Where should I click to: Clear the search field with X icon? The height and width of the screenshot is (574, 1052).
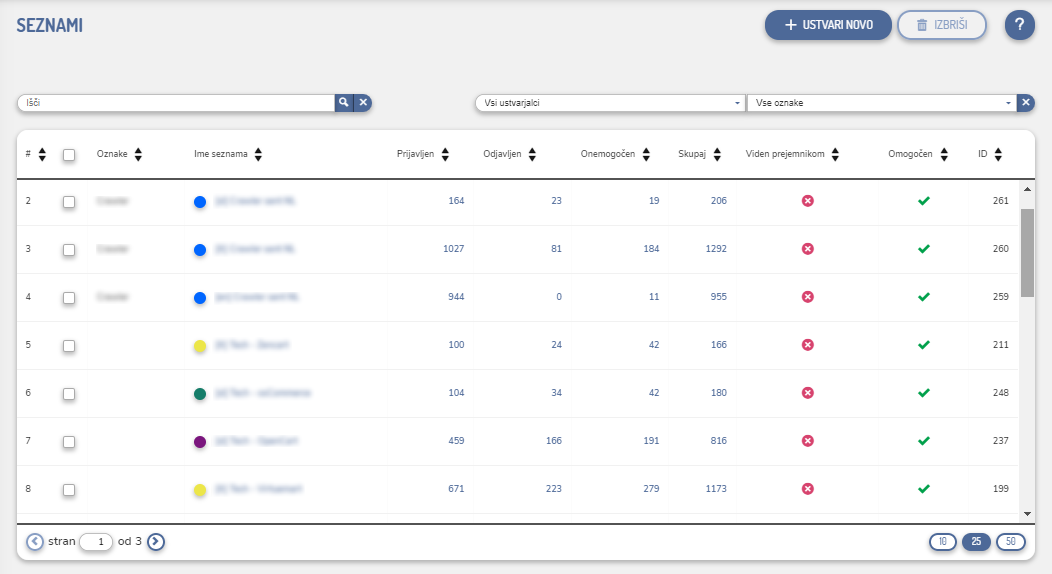(364, 102)
